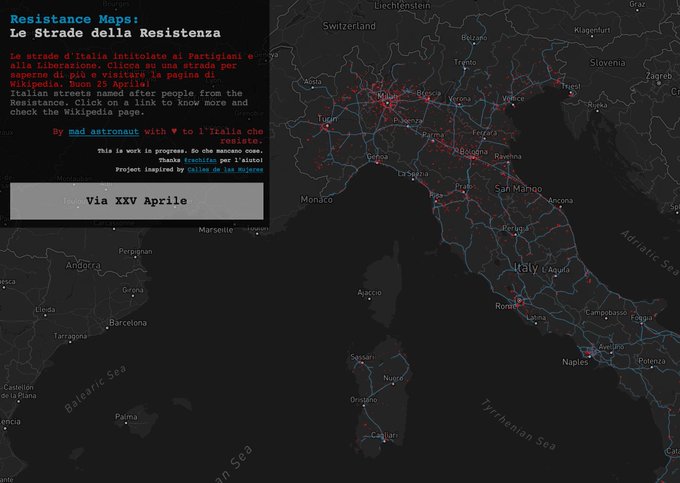This screenshot has width=680, height=483.
Task: Click the Ravenna label
Action: coord(508,156)
